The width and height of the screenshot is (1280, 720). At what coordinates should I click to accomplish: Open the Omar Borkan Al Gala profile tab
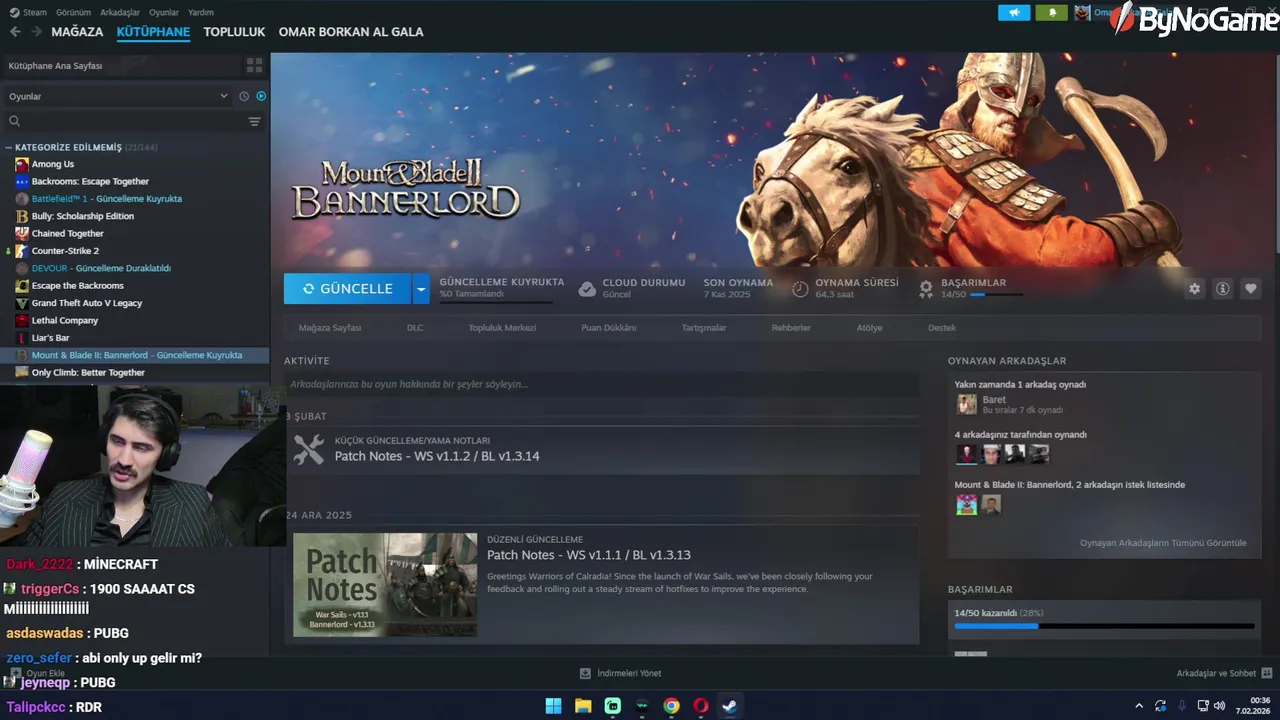(x=351, y=32)
